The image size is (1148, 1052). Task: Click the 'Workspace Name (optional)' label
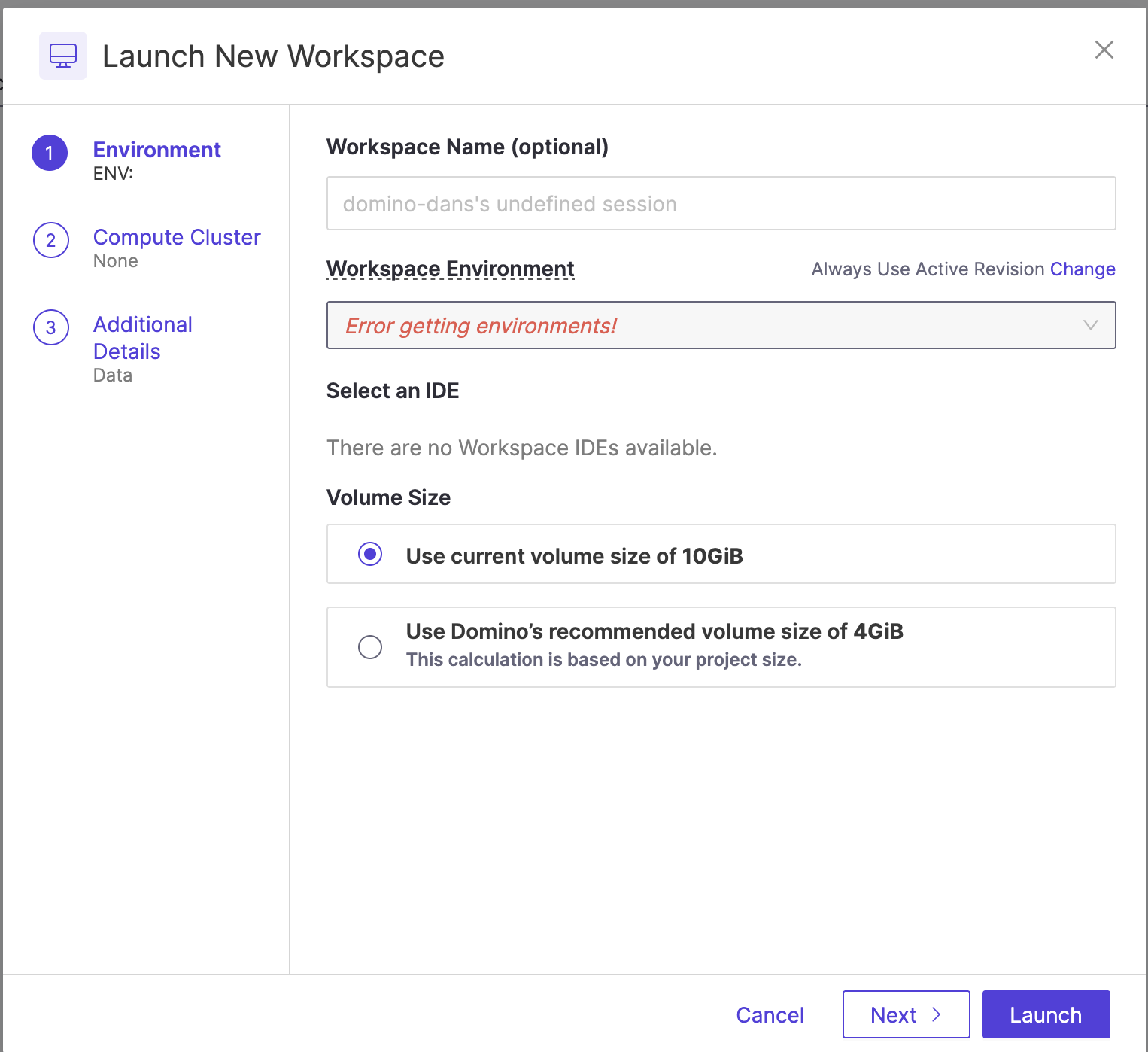[467, 147]
